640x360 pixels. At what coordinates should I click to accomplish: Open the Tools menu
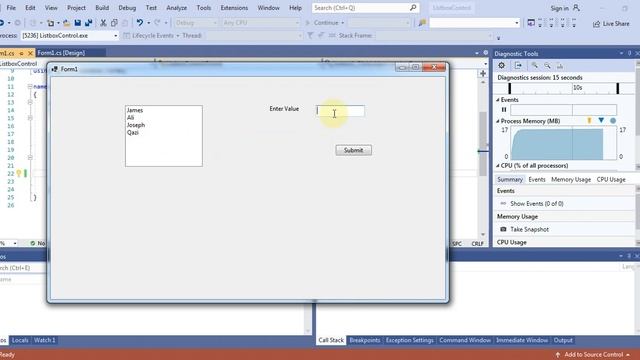pos(204,8)
